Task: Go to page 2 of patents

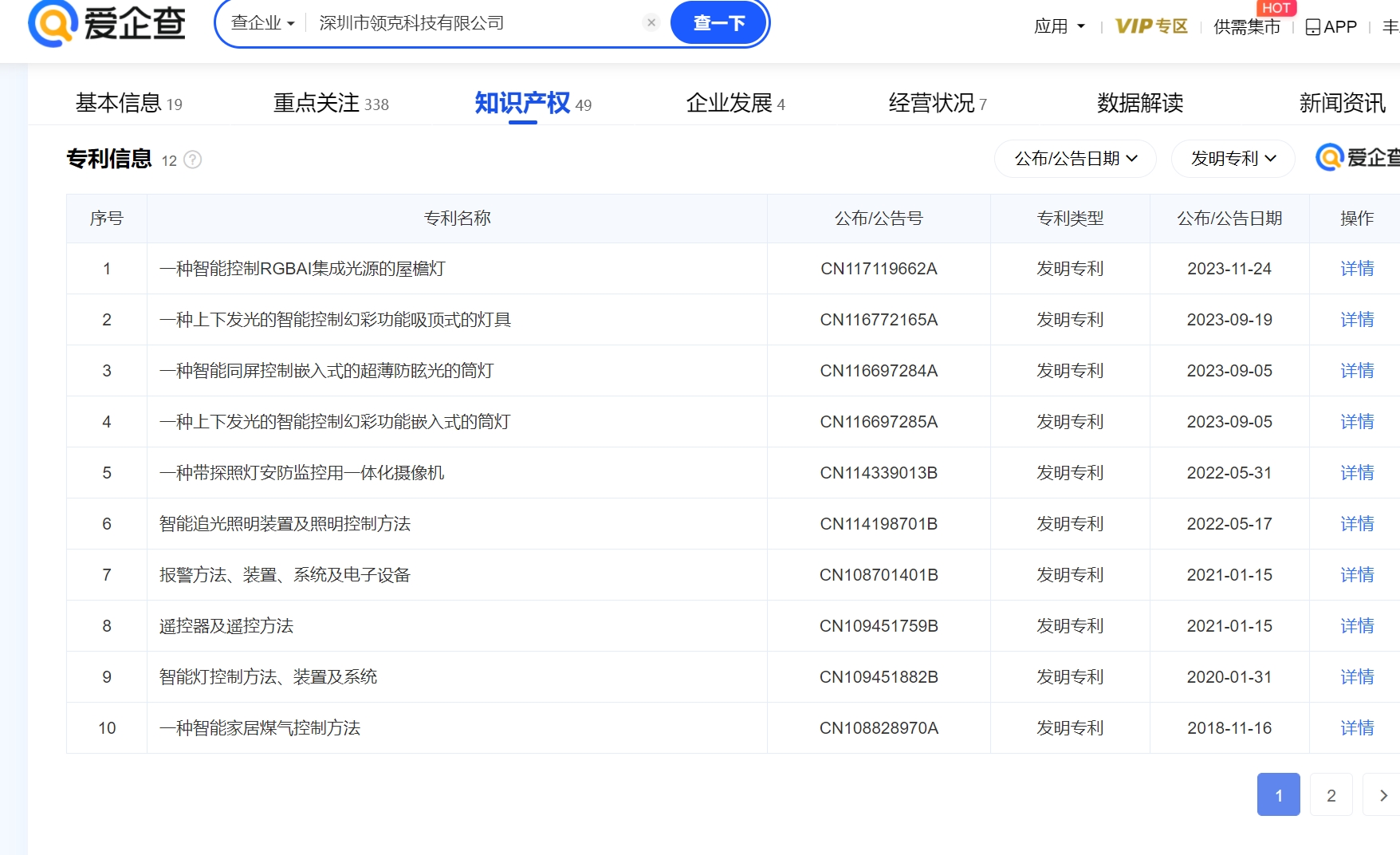Action: (x=1331, y=795)
